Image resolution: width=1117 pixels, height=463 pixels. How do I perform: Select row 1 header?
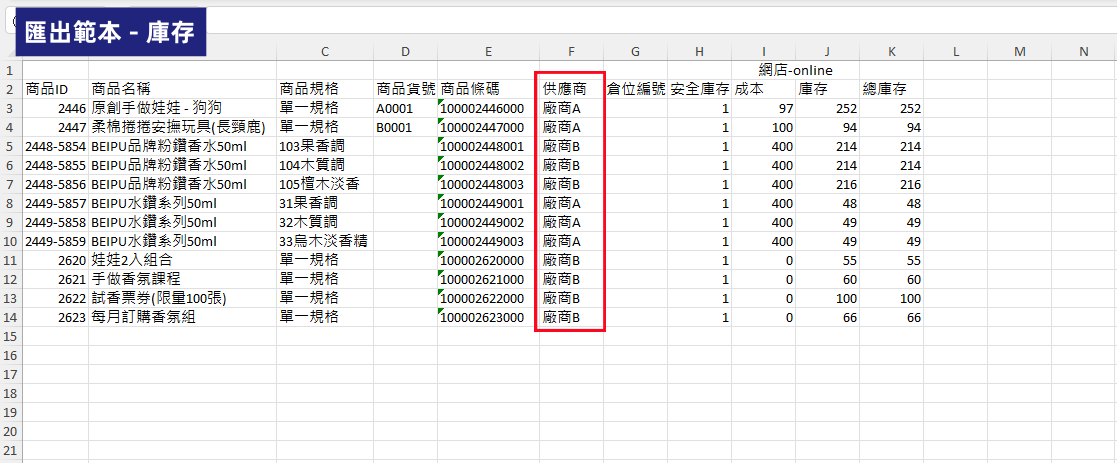click(x=11, y=71)
